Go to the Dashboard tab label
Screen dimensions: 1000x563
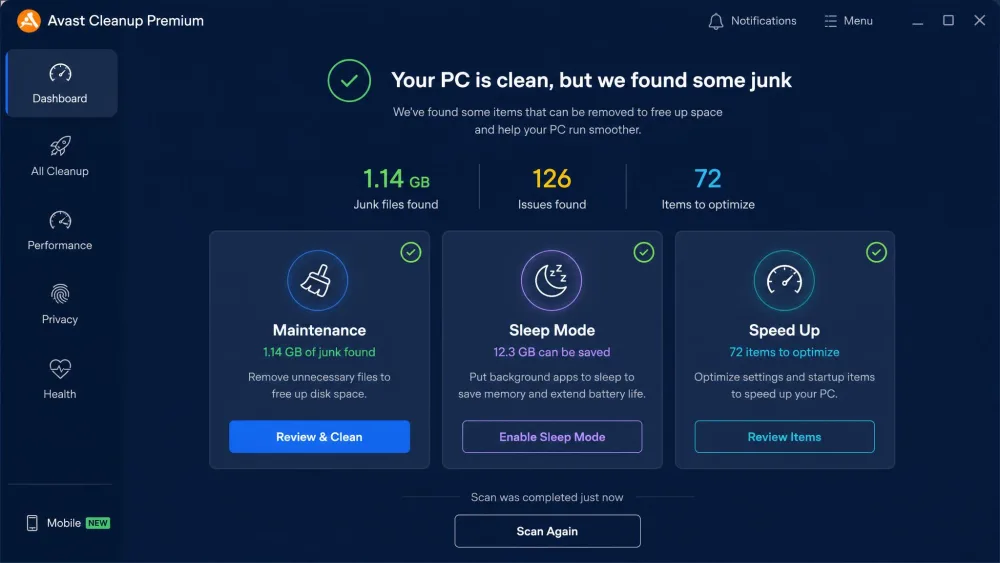(x=60, y=98)
